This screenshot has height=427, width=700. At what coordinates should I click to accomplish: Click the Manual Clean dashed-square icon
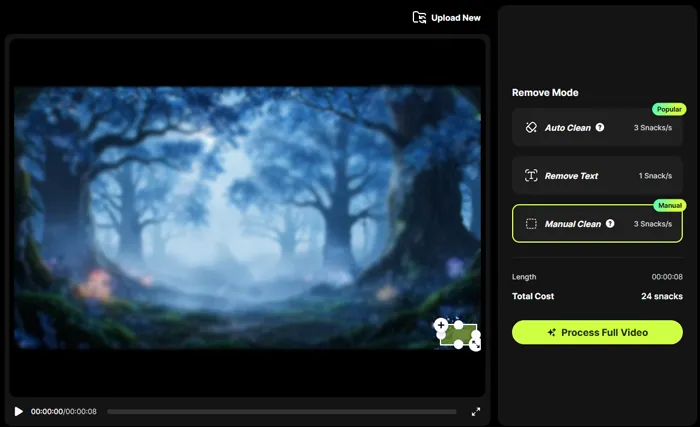531,224
